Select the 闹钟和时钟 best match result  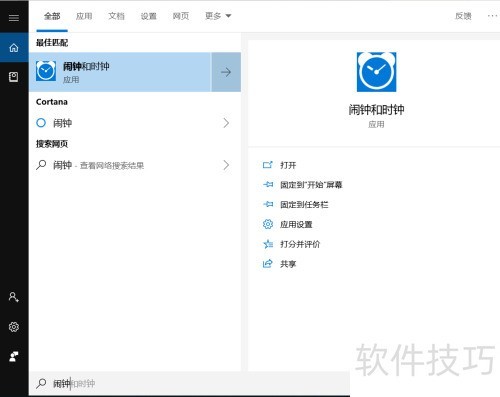point(120,72)
